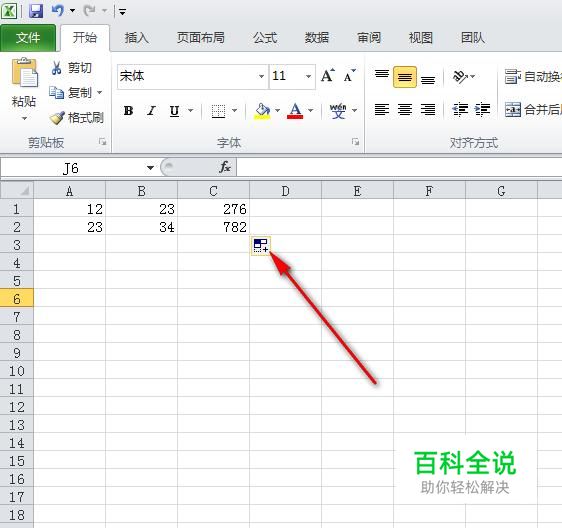
Task: Open the 审阅 tab
Action: pyautogui.click(x=369, y=38)
